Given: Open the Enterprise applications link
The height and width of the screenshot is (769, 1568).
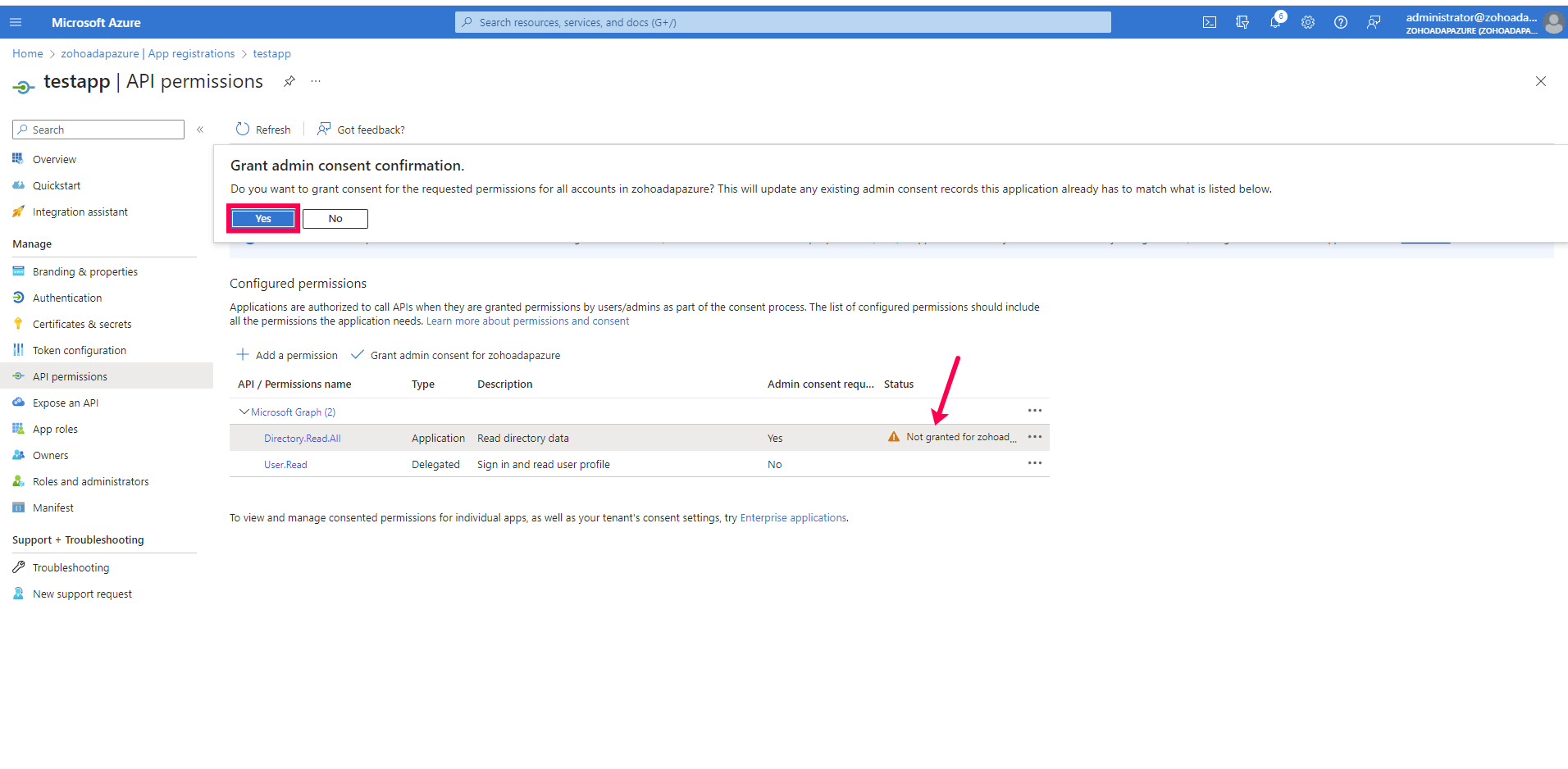Looking at the screenshot, I should (793, 518).
